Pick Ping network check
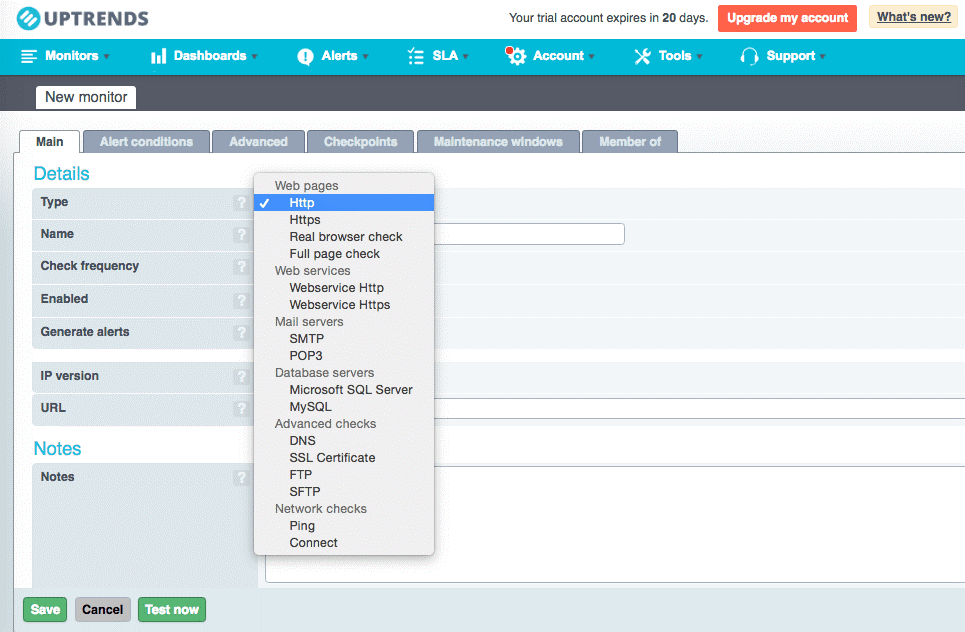 click(x=344, y=526)
